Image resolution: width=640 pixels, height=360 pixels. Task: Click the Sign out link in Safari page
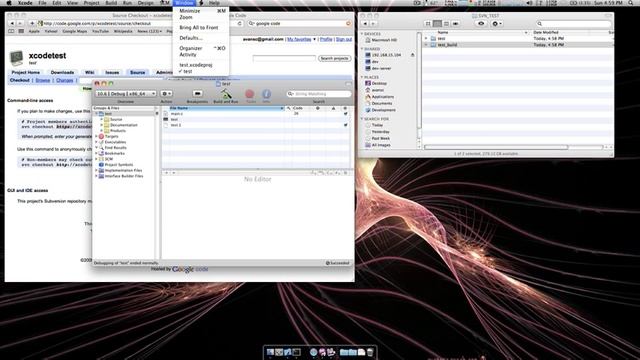click(x=344, y=39)
